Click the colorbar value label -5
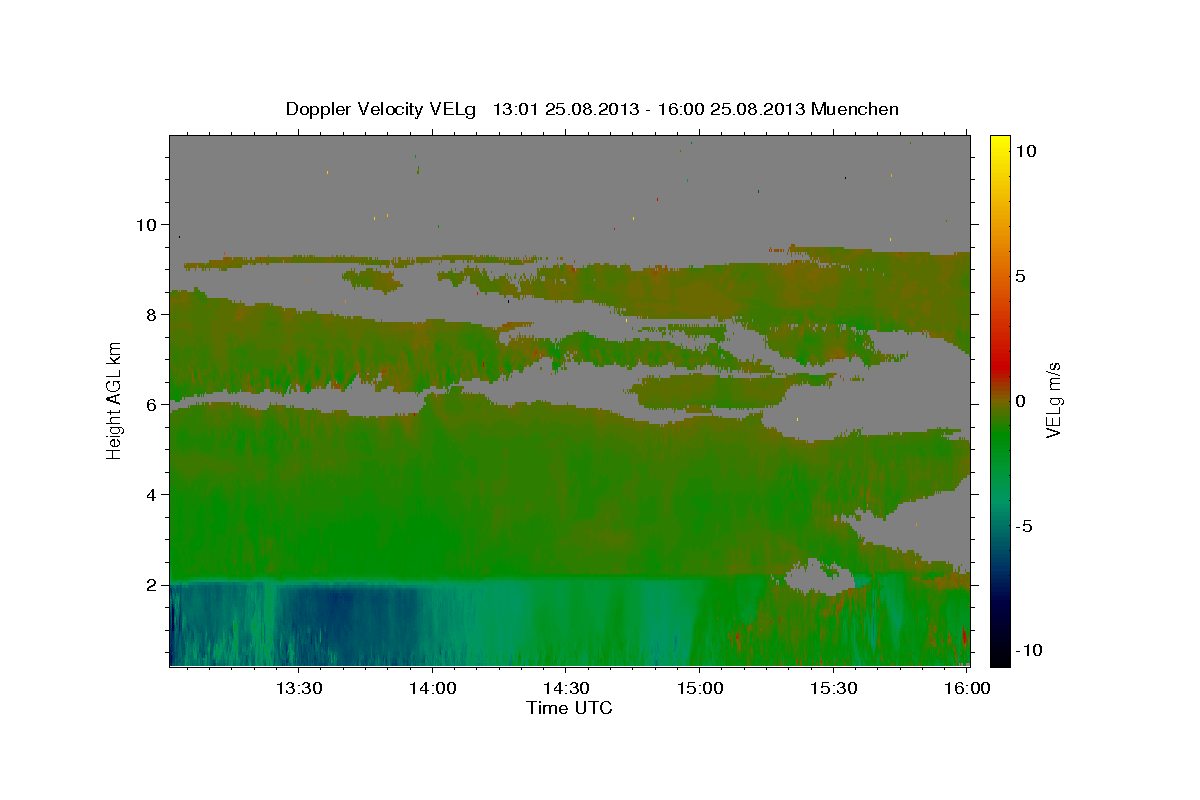The height and width of the screenshot is (800, 1200). coord(1023,526)
